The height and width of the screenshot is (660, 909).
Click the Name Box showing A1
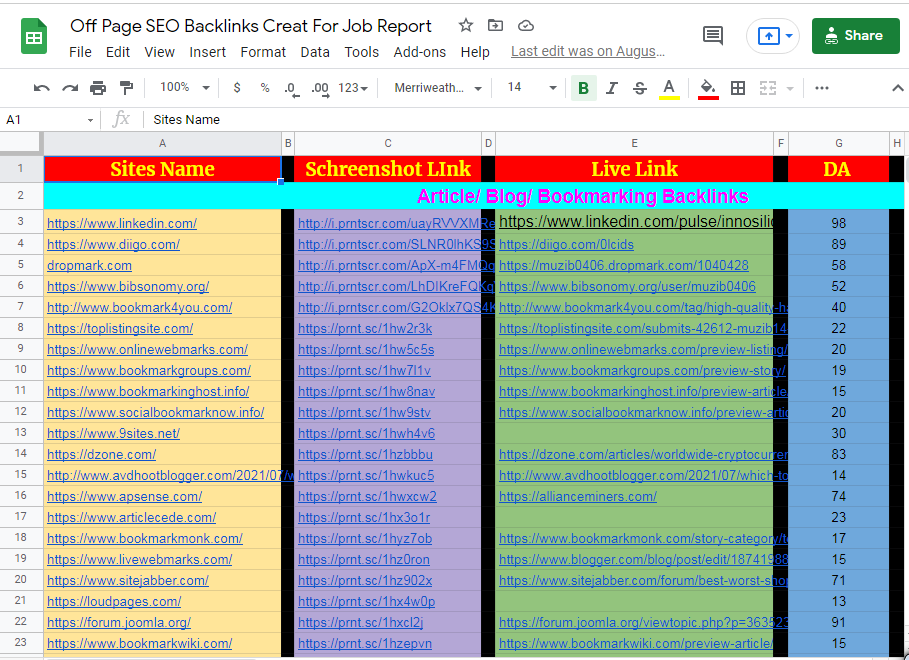(45, 119)
